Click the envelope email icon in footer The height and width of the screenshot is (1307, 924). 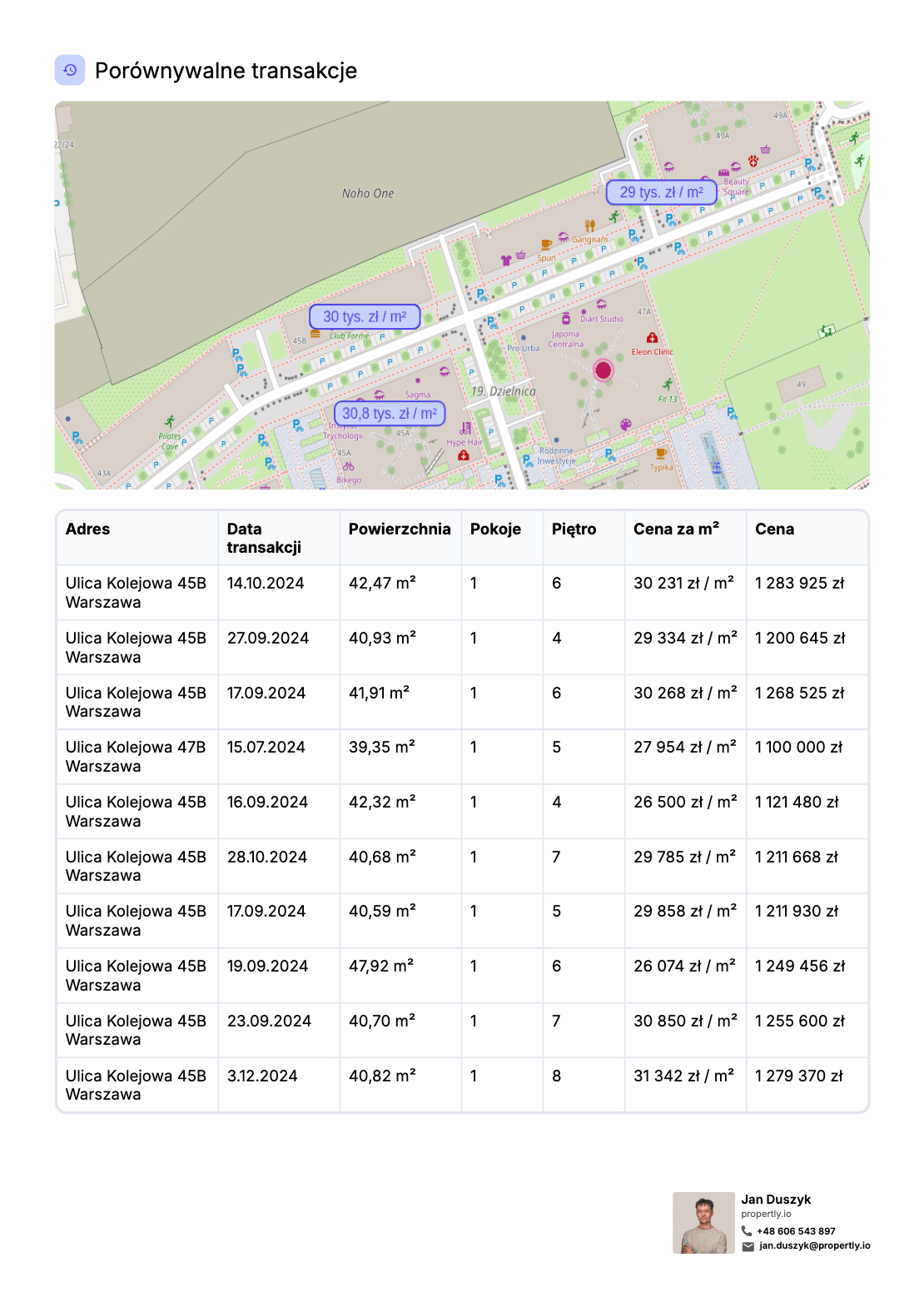coord(748,1246)
